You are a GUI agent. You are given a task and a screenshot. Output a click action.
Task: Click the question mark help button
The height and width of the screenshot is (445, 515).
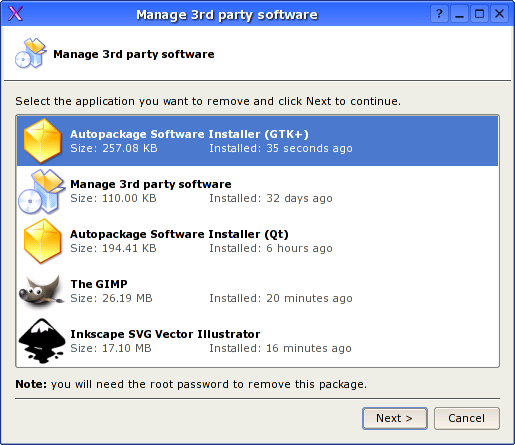439,14
